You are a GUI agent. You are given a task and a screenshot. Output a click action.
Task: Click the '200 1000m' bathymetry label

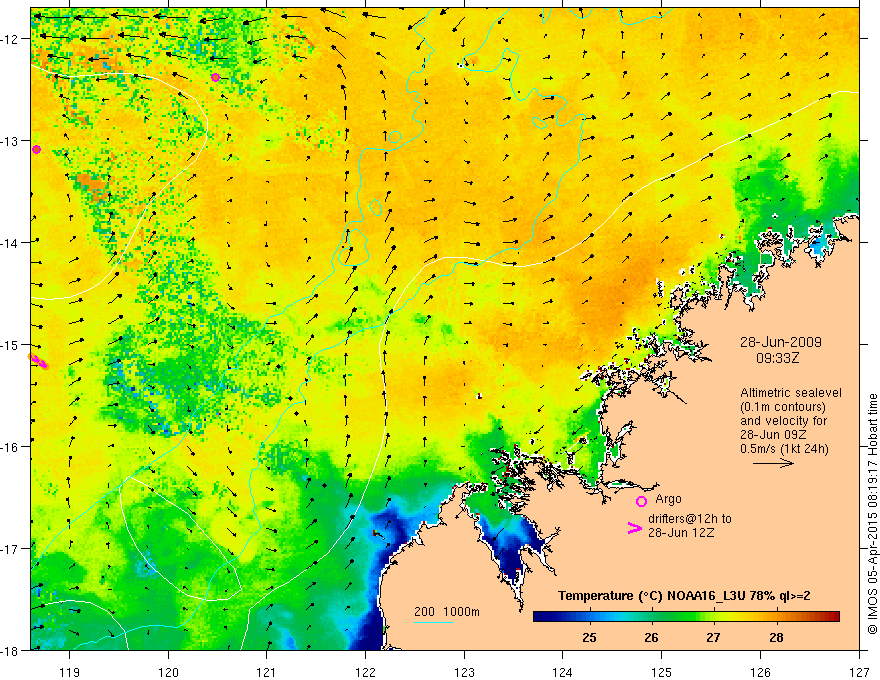click(x=447, y=612)
